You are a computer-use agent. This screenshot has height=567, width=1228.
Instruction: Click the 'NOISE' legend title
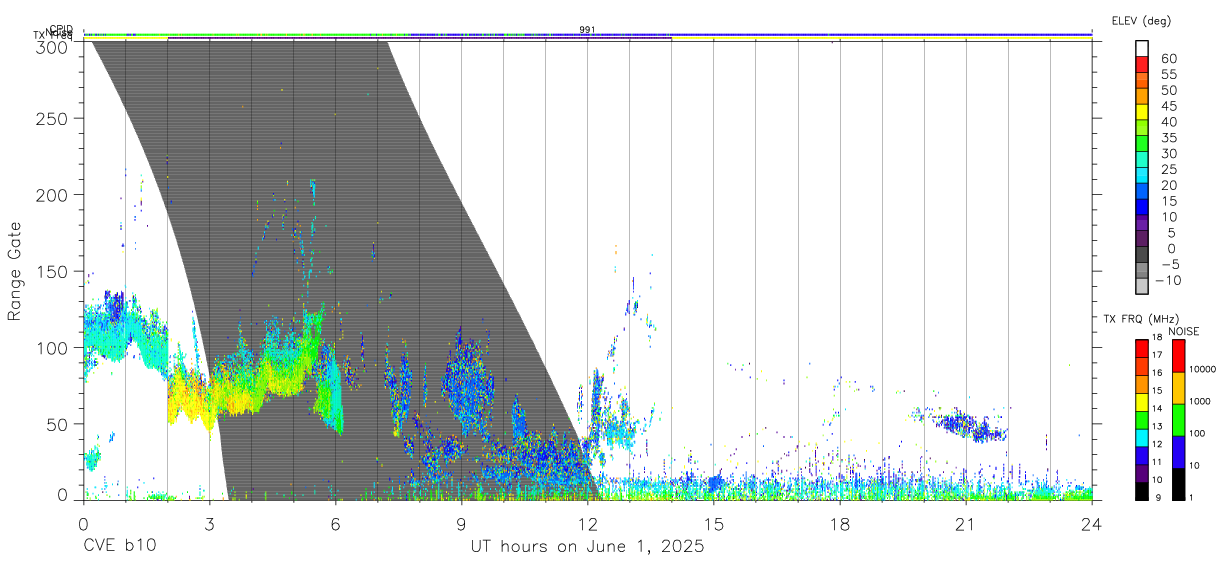point(1184,331)
